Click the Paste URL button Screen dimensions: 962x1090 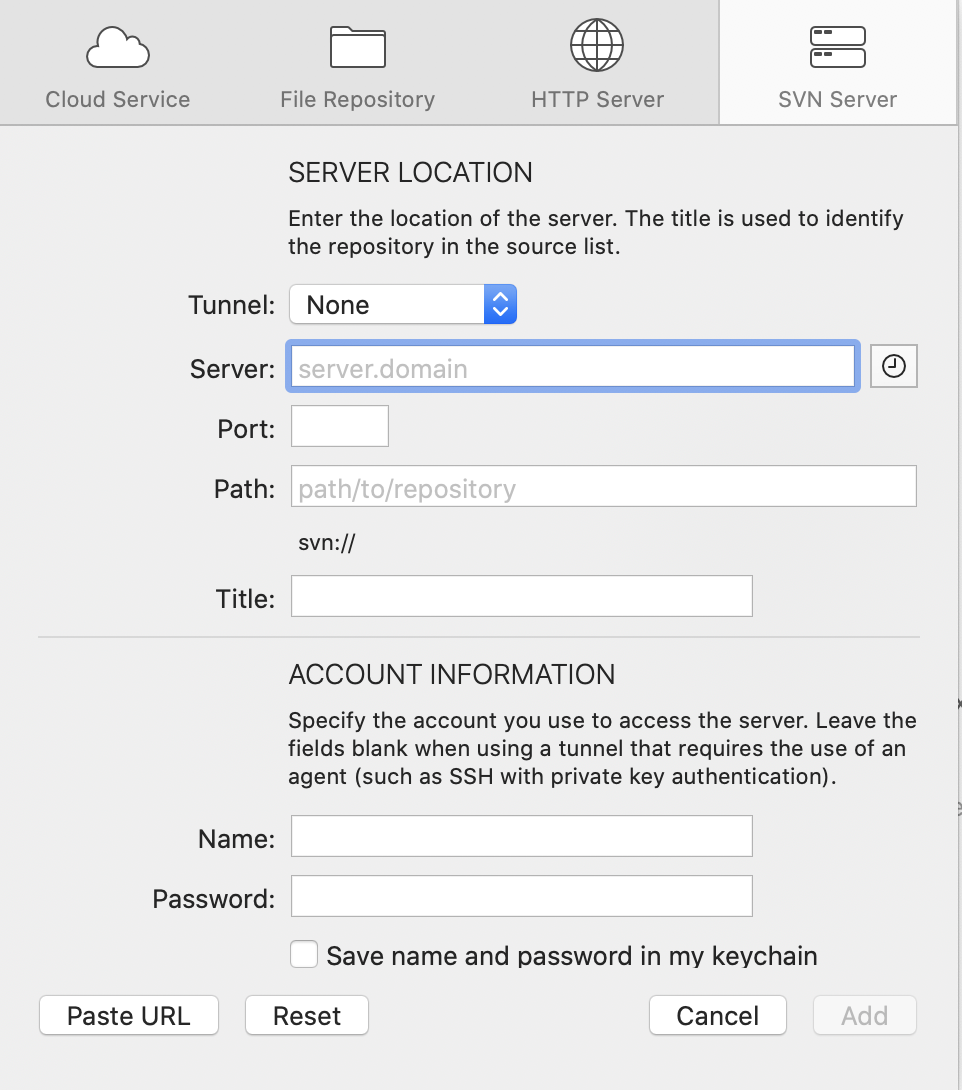click(x=129, y=1016)
